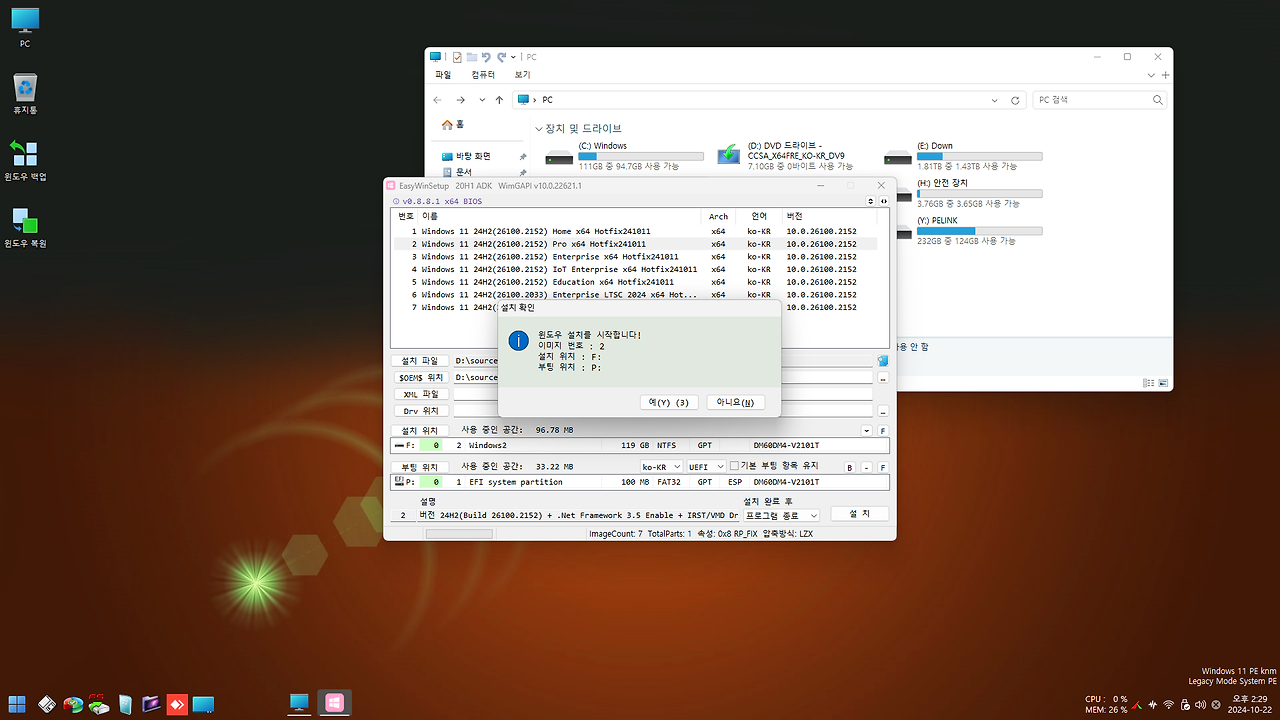This screenshot has height=720, width=1280.
Task: Click the 부팅 위치 button
Action: (420, 467)
